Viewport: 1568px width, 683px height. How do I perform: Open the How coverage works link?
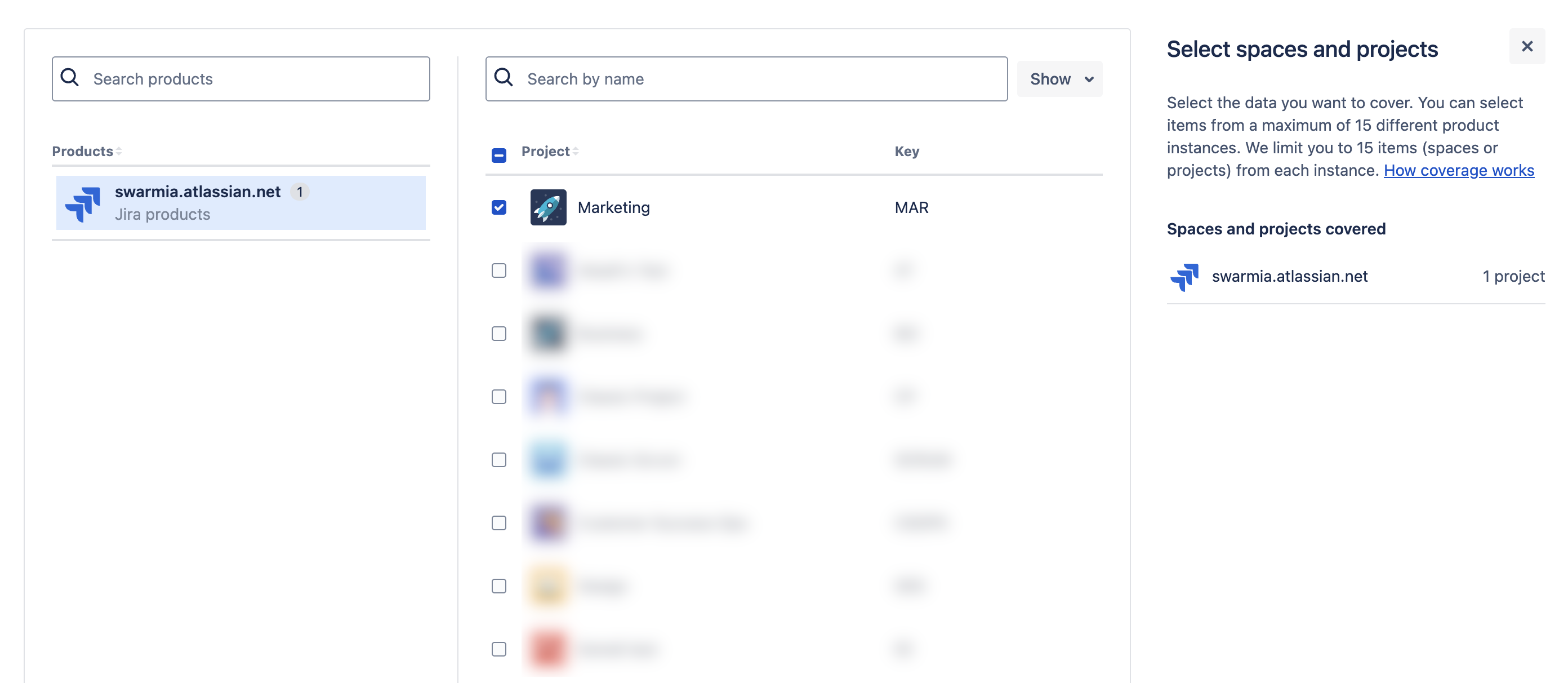click(1458, 171)
